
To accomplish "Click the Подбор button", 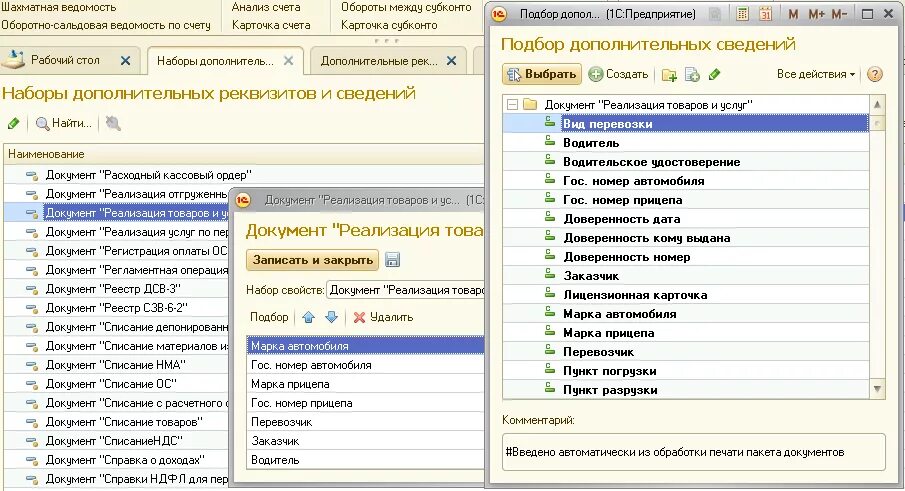I will point(269,317).
